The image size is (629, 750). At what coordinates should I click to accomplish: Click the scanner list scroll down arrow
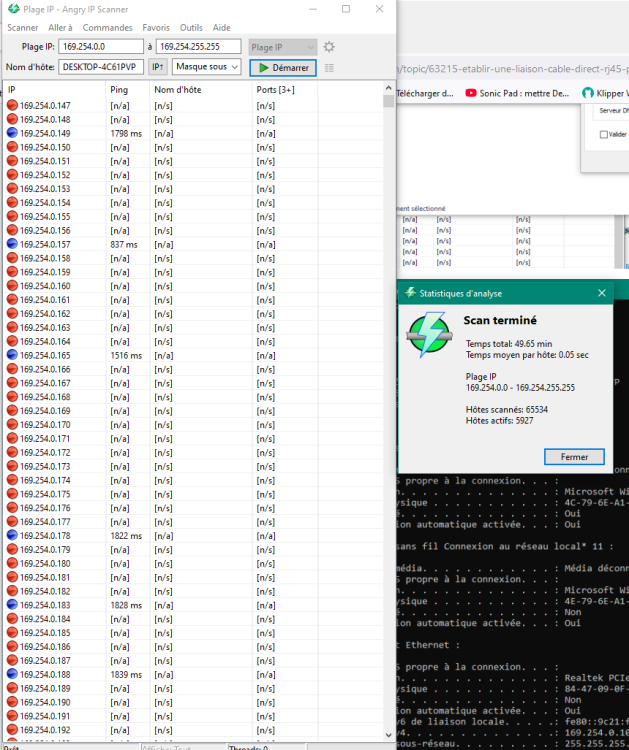point(388,735)
